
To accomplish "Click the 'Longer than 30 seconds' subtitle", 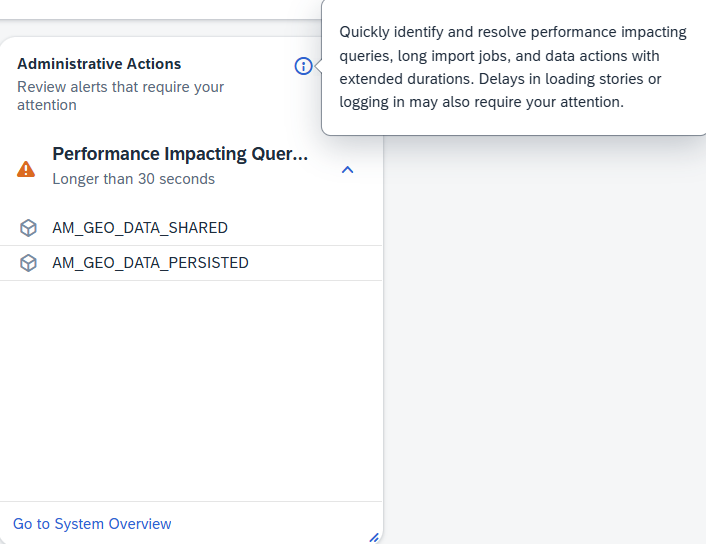I will click(x=133, y=179).
